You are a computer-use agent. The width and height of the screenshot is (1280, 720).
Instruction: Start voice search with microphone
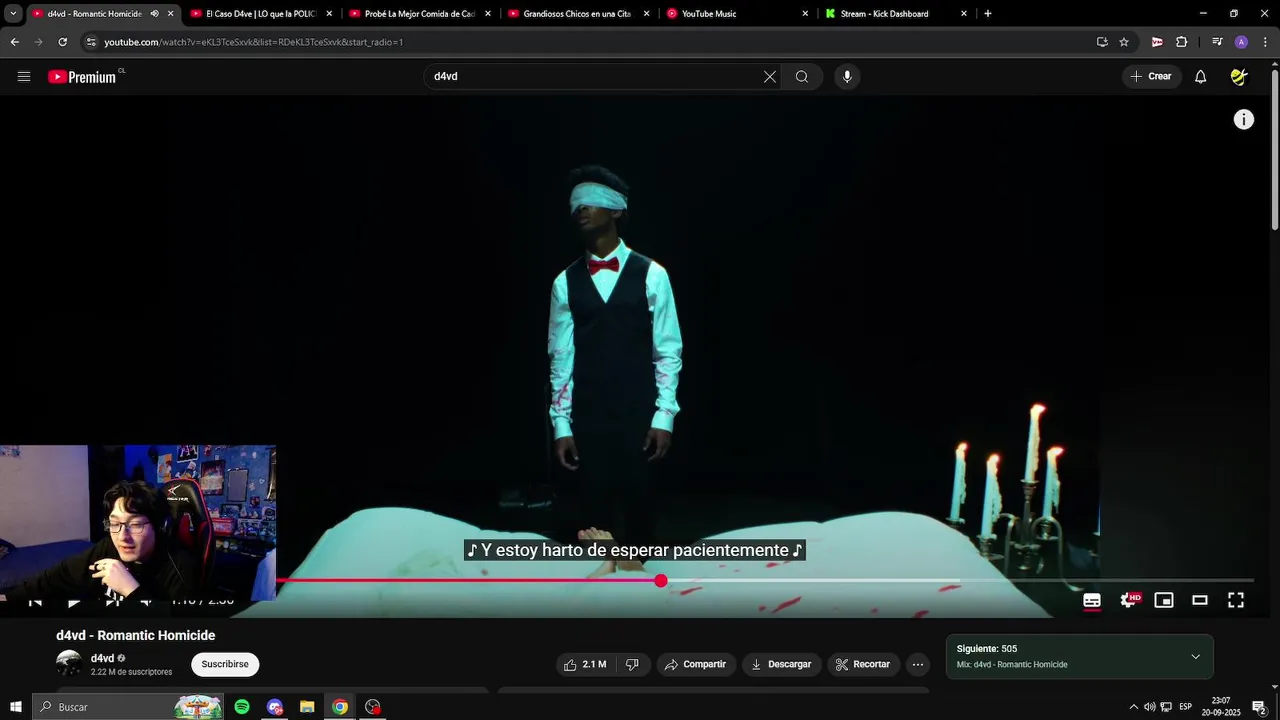pyautogui.click(x=847, y=76)
